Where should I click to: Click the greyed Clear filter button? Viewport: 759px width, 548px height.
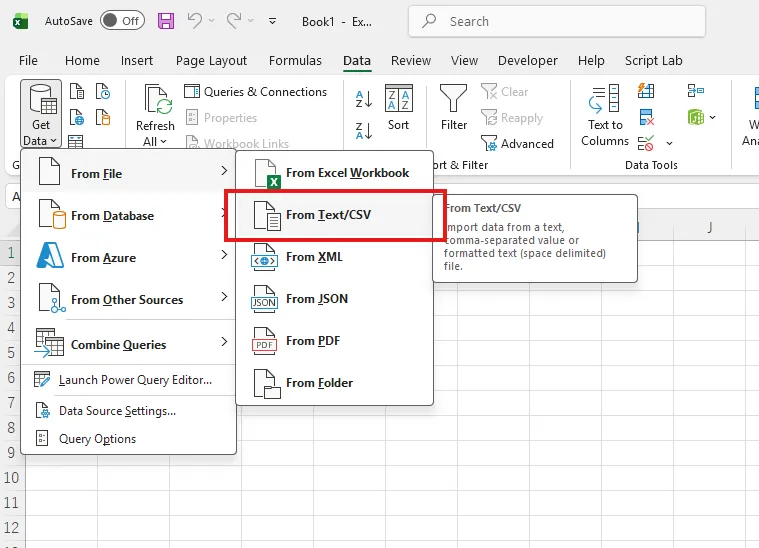coord(504,91)
